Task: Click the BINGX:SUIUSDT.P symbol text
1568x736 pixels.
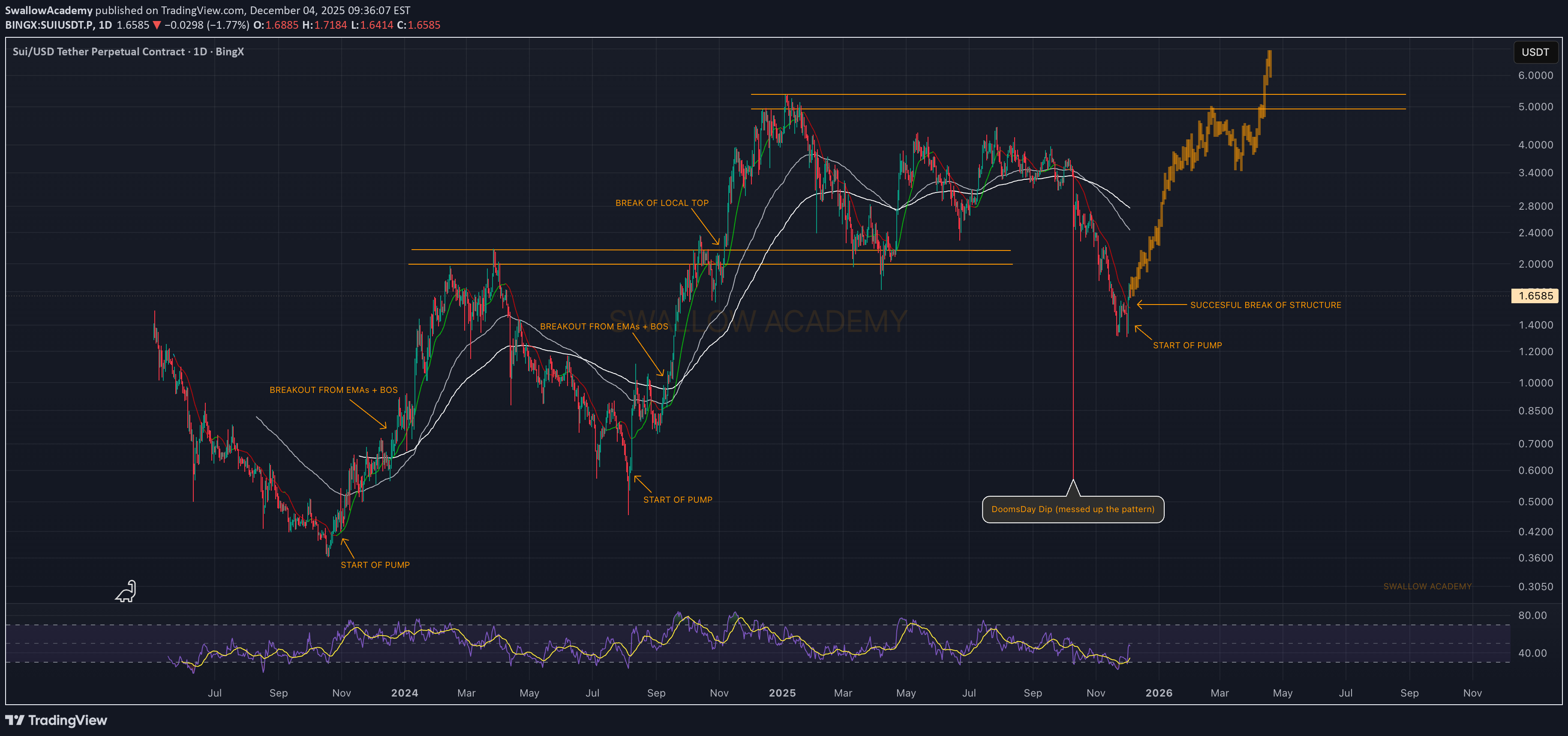Action: point(50,25)
